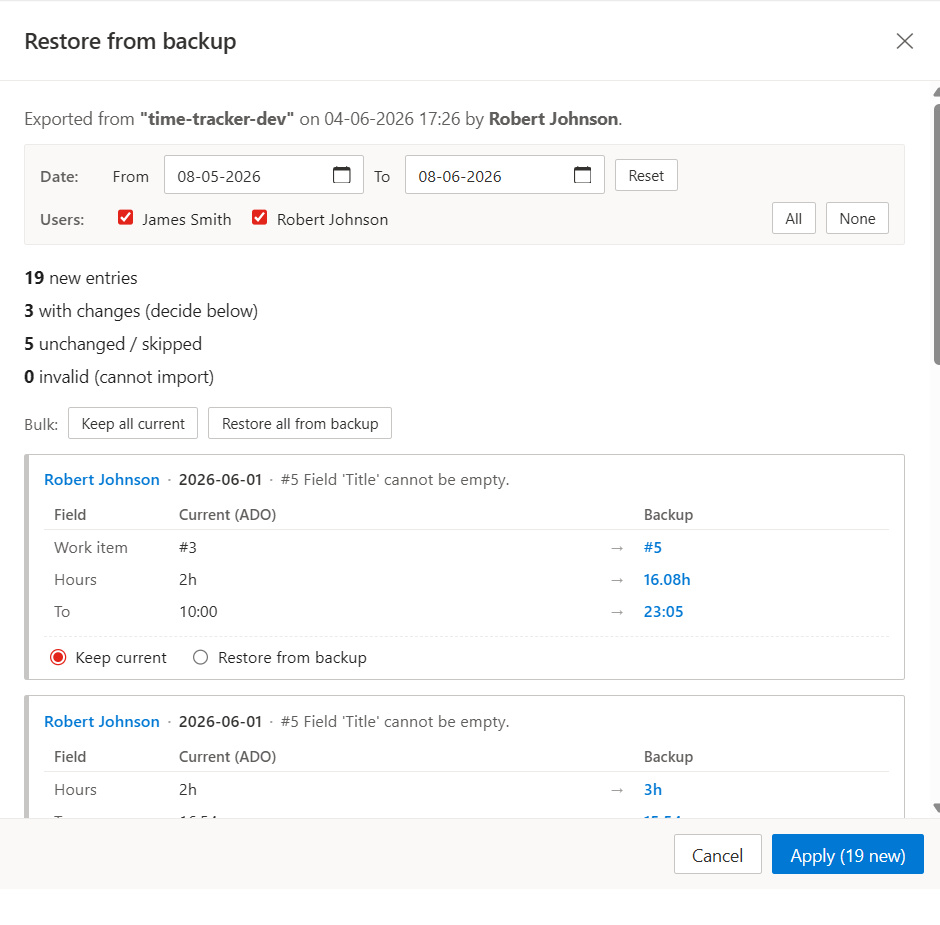The image size is (940, 925).
Task: Click the 3 with changes summary line
Action: tap(141, 311)
